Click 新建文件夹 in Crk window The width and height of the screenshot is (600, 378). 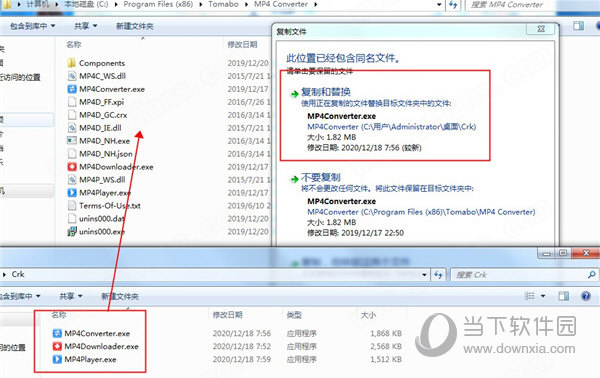[120, 297]
